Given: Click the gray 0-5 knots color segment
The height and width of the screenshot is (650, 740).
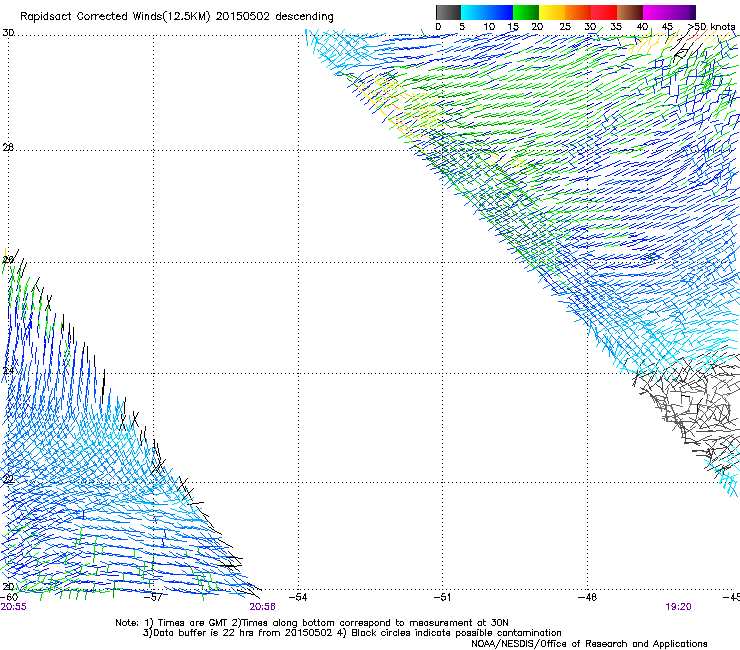Looking at the screenshot, I should click(x=448, y=12).
